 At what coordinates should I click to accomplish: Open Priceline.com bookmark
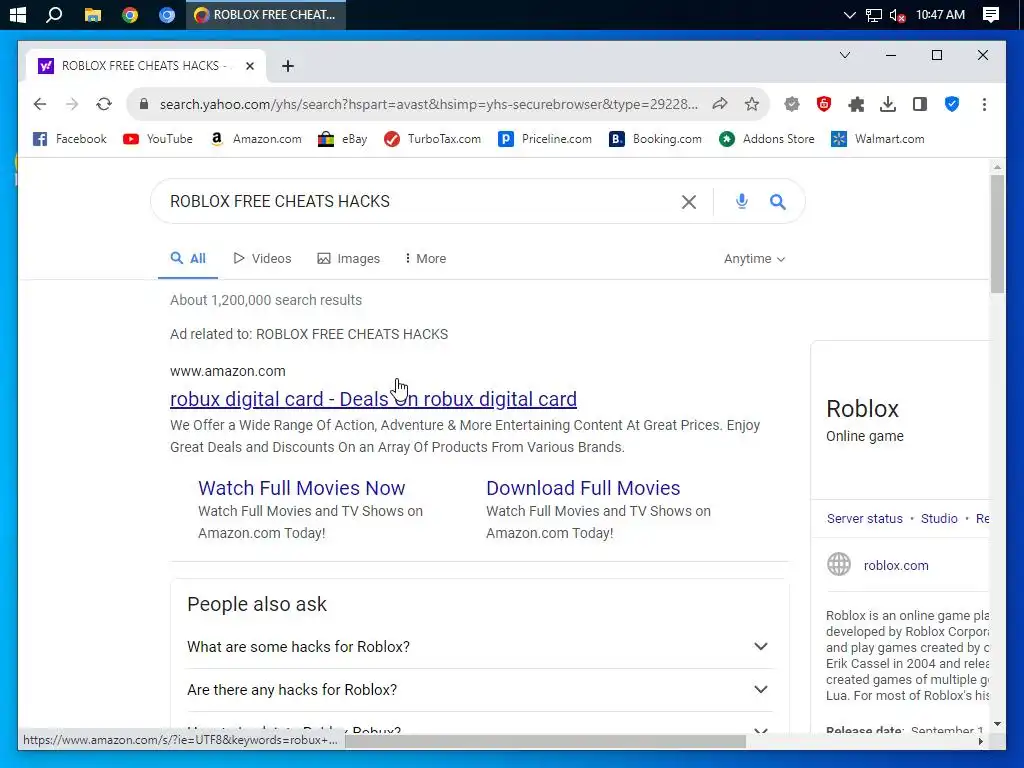(545, 139)
